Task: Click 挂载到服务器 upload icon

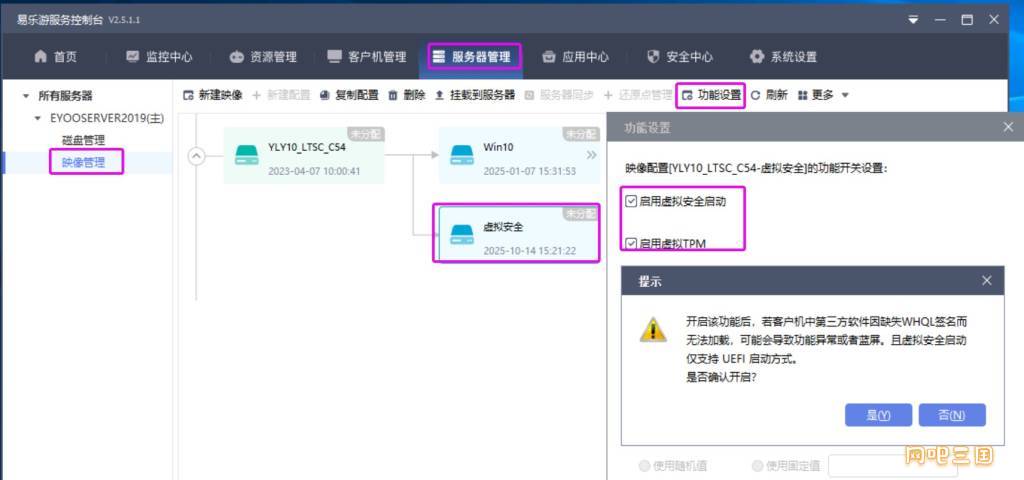Action: tap(439, 95)
